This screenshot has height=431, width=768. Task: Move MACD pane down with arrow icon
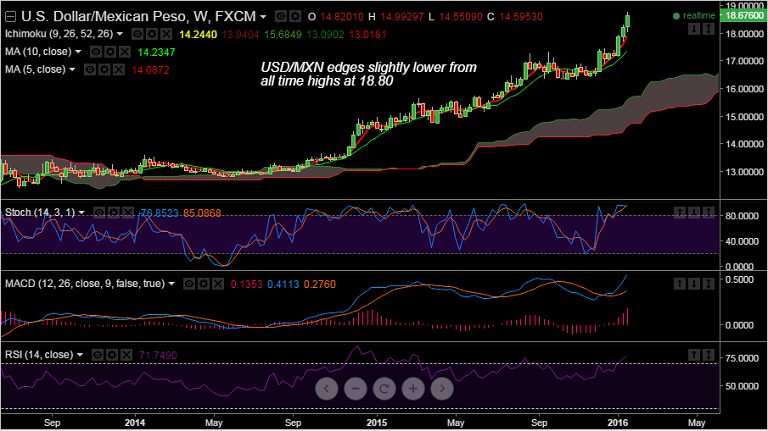(x=694, y=284)
